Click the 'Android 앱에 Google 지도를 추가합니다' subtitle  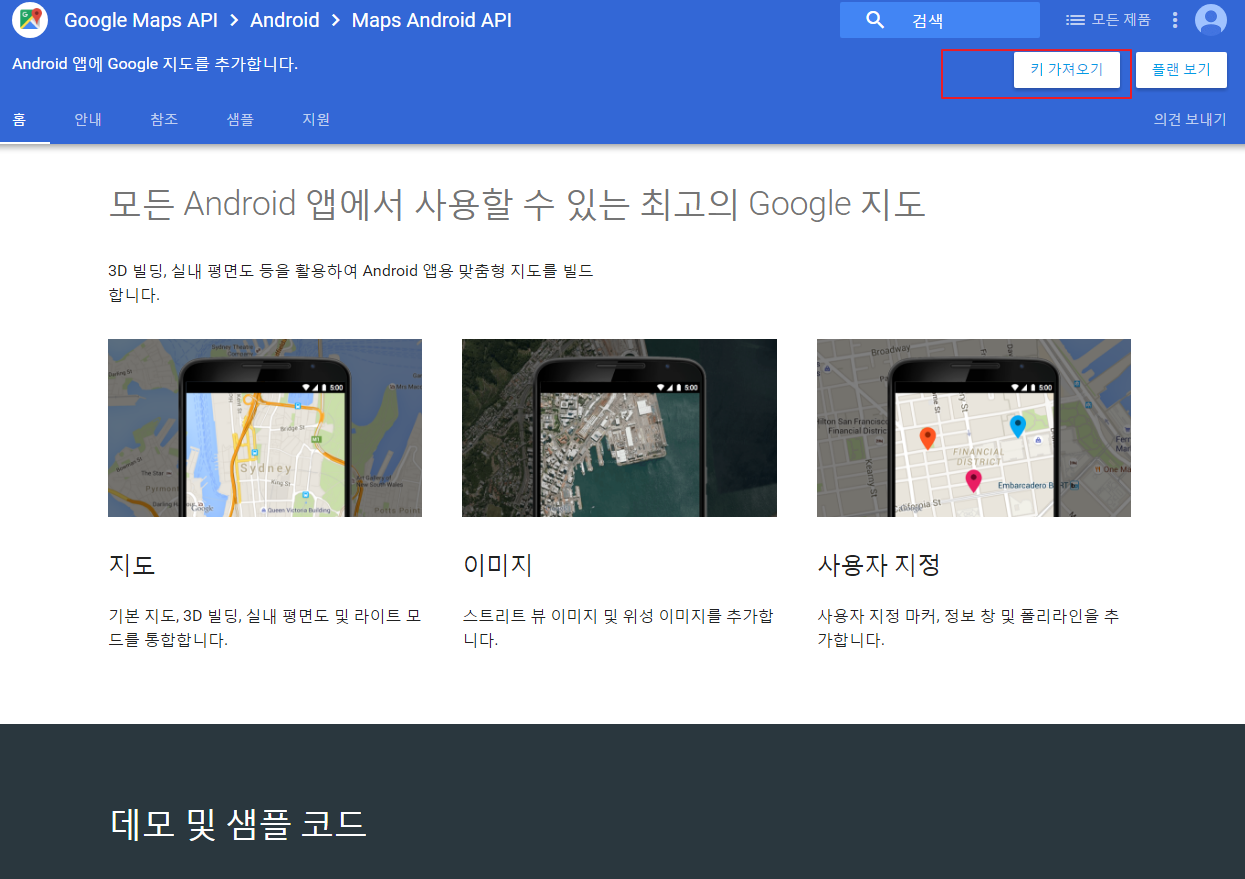[x=155, y=64]
